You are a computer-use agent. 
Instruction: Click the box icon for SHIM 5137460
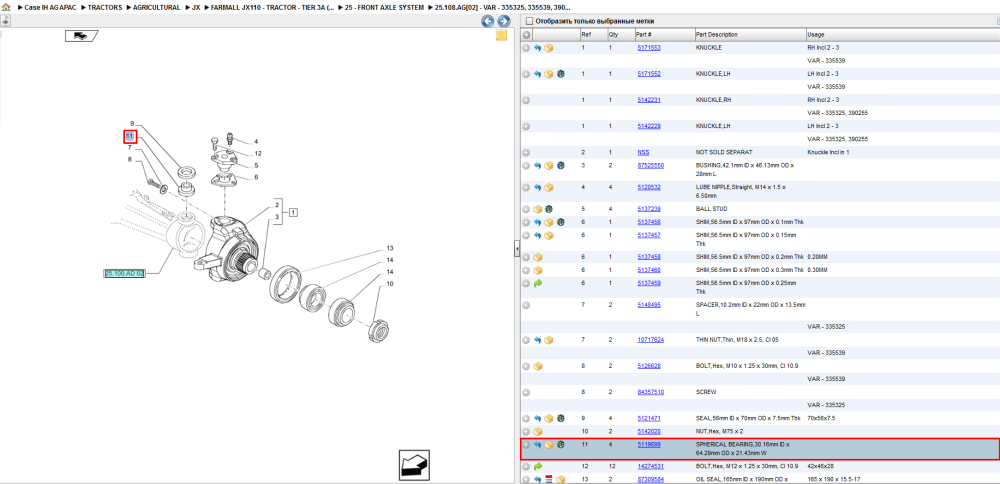pyautogui.click(x=538, y=270)
